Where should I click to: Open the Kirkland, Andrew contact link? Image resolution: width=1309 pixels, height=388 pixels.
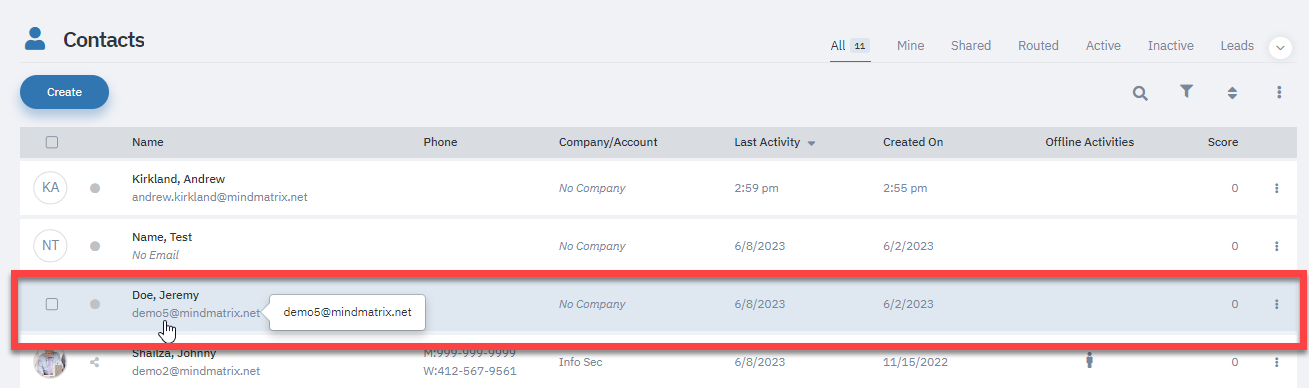pyautogui.click(x=178, y=179)
